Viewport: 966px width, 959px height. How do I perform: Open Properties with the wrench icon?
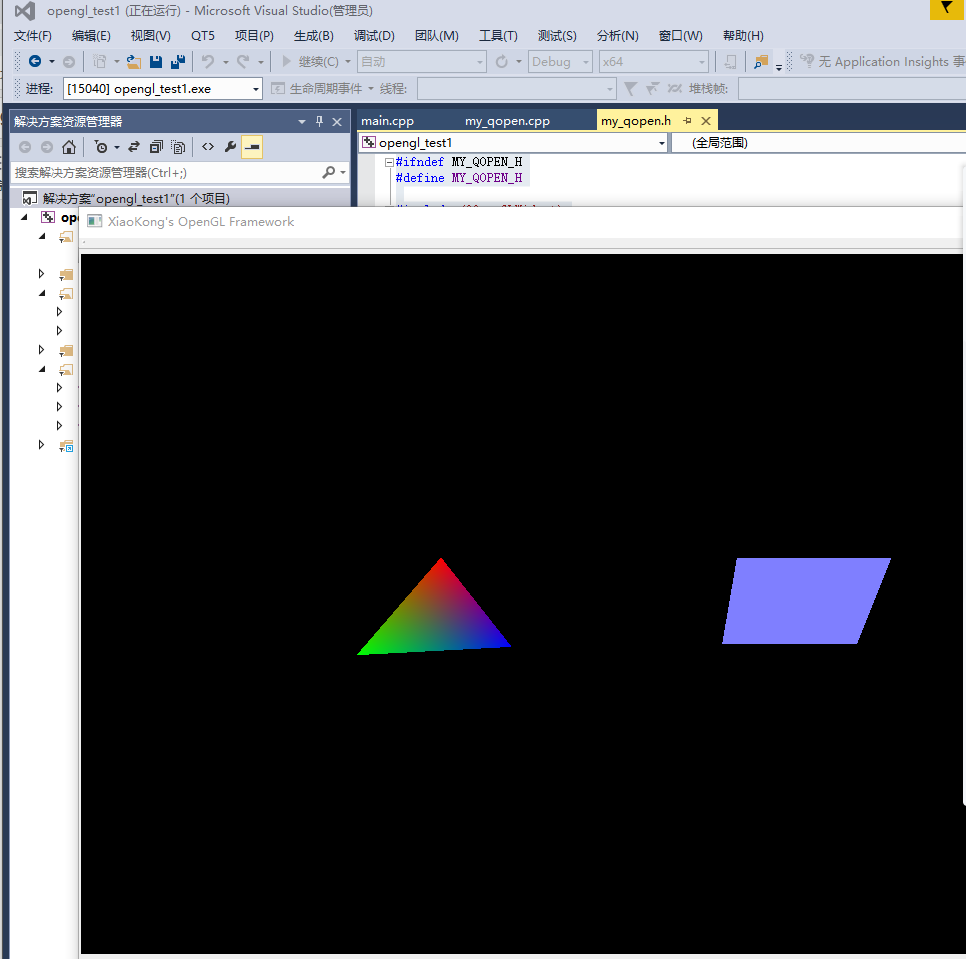[x=230, y=147]
